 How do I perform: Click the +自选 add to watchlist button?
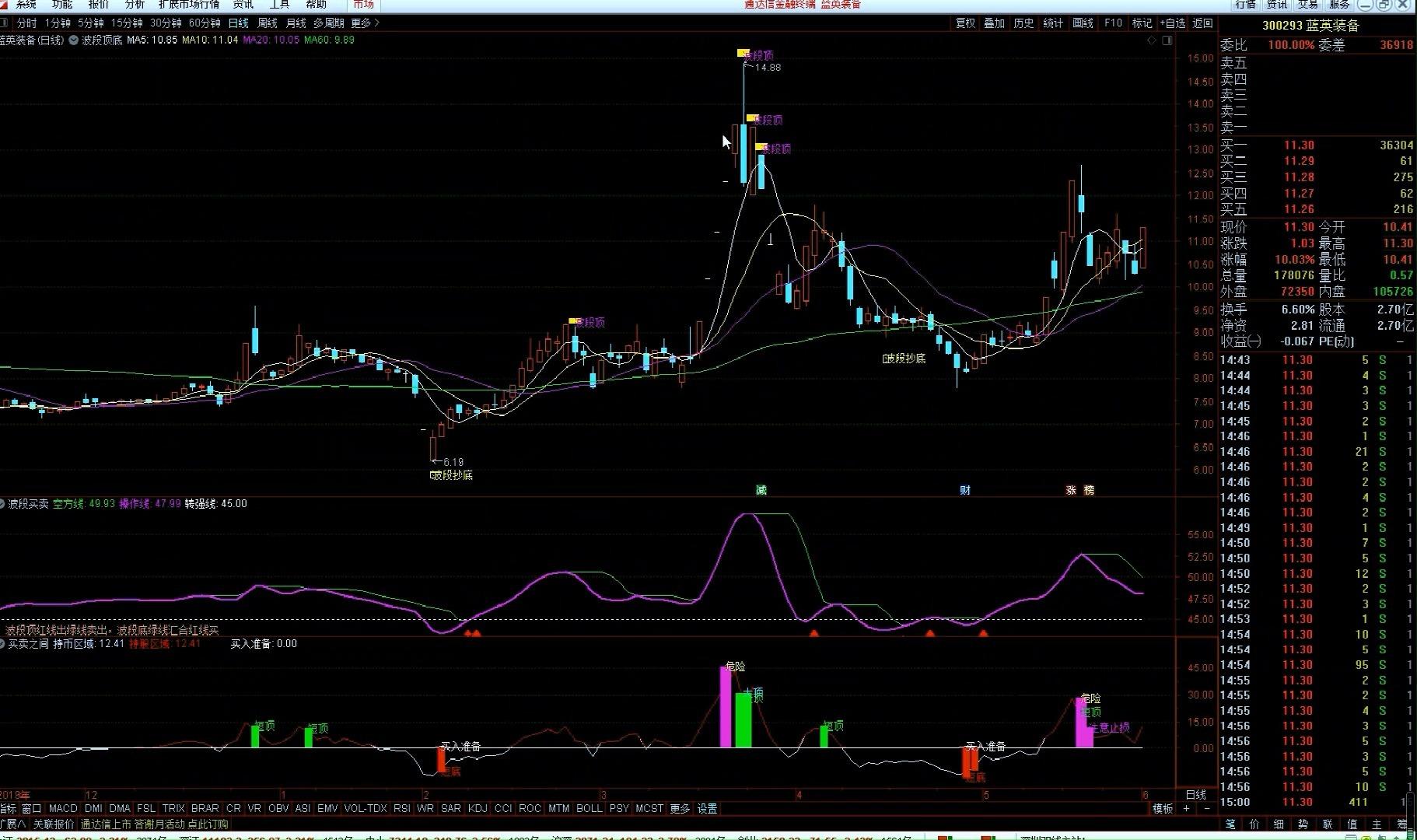tap(1173, 23)
